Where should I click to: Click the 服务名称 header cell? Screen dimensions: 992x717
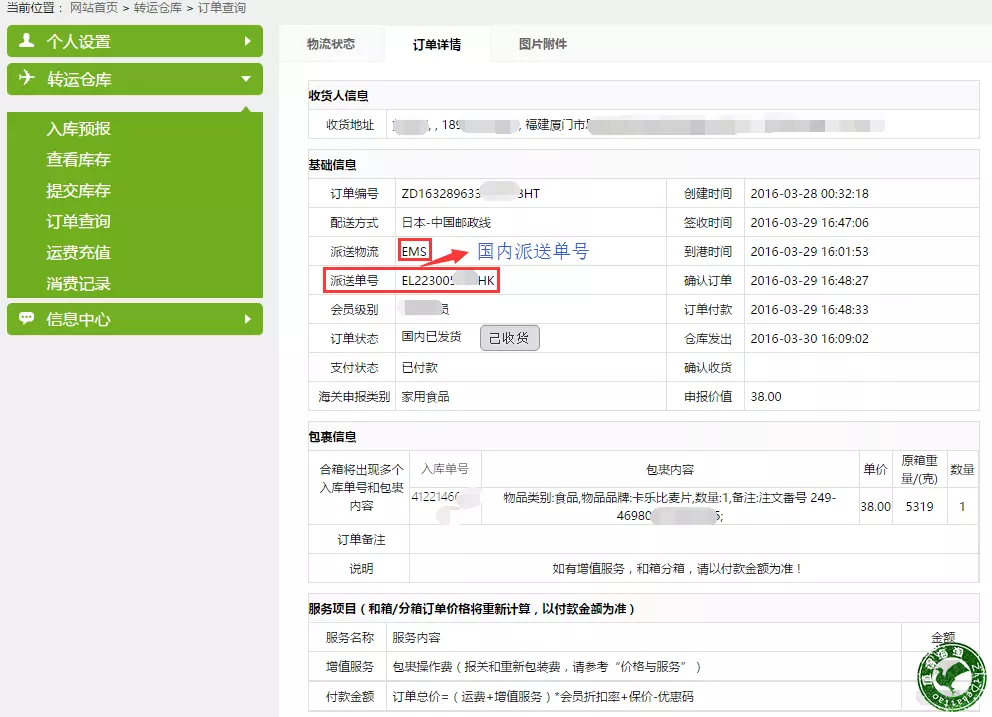(350, 637)
